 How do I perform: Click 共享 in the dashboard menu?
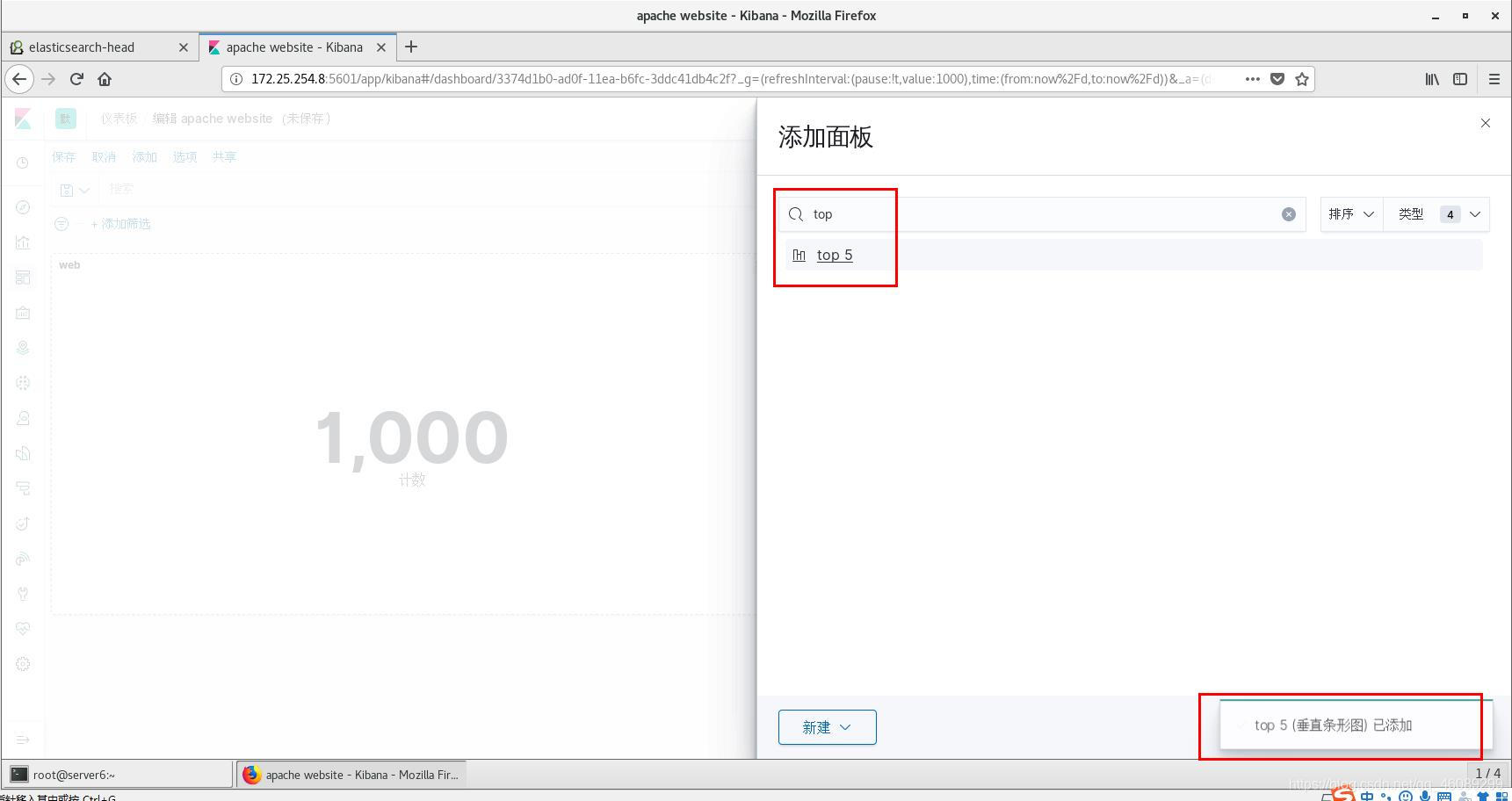(224, 157)
